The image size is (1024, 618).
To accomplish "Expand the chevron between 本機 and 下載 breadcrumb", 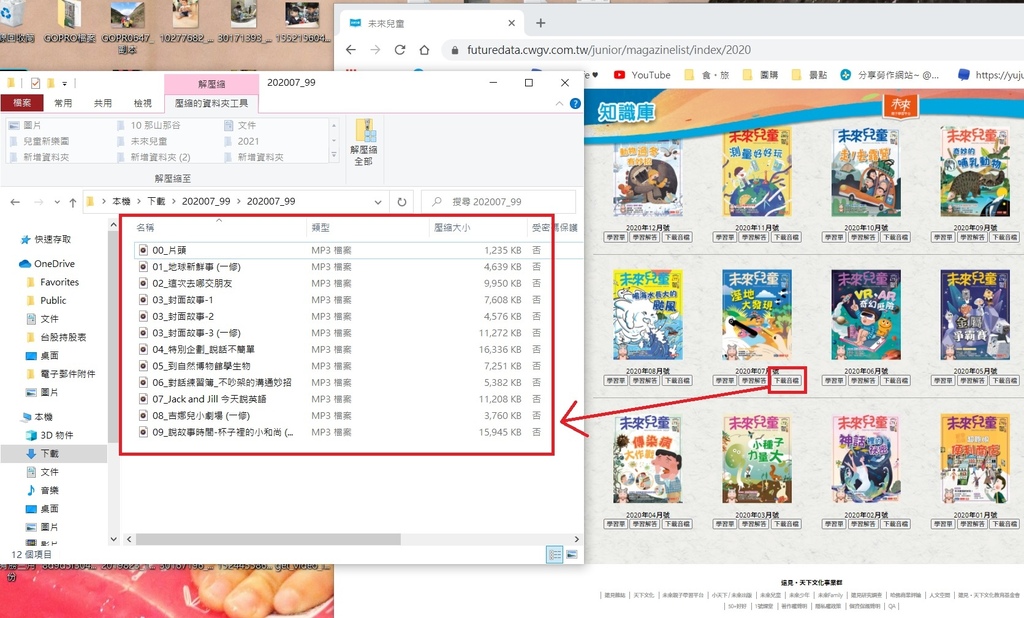I will coord(138,201).
